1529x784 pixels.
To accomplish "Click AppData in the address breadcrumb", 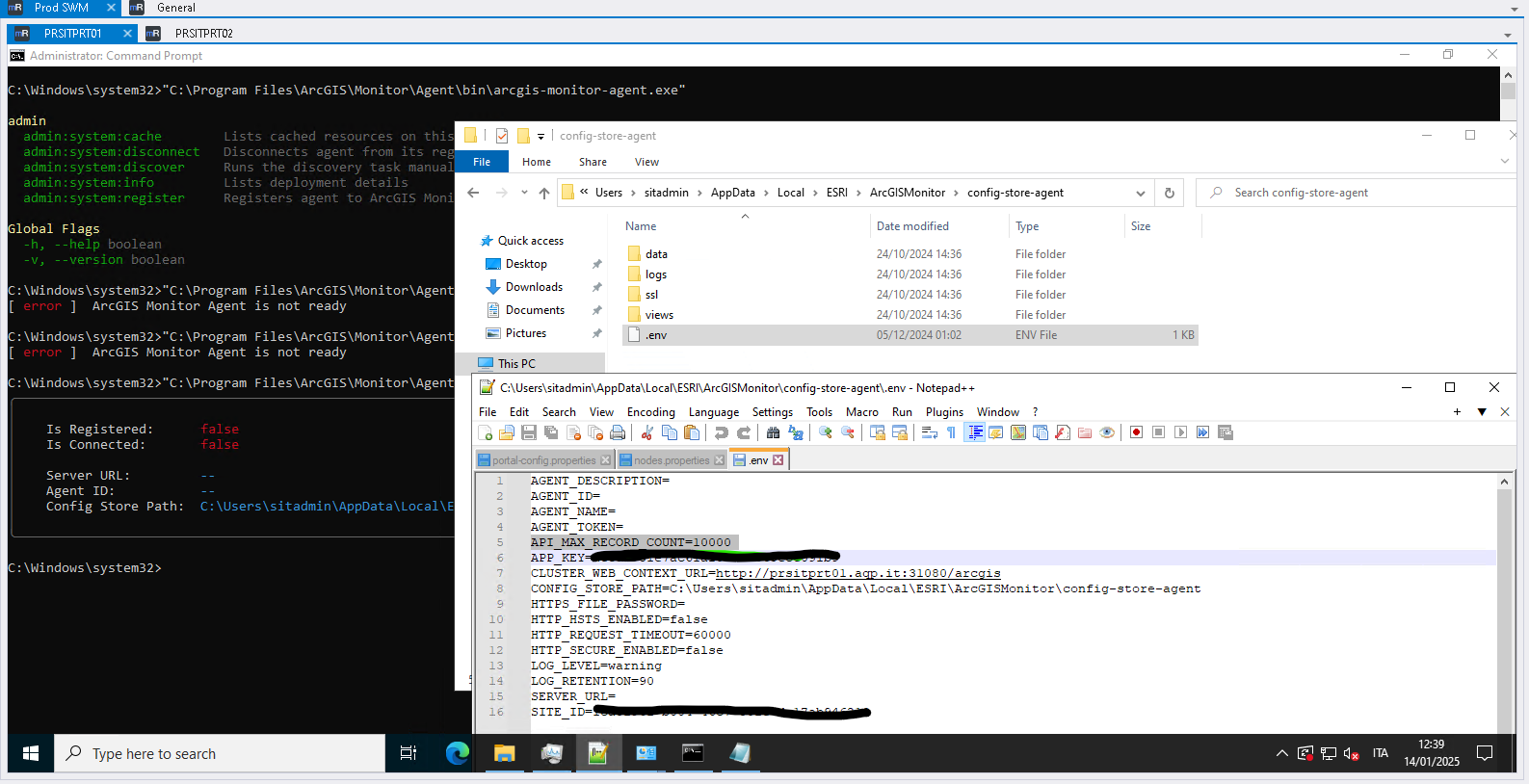I will [733, 193].
